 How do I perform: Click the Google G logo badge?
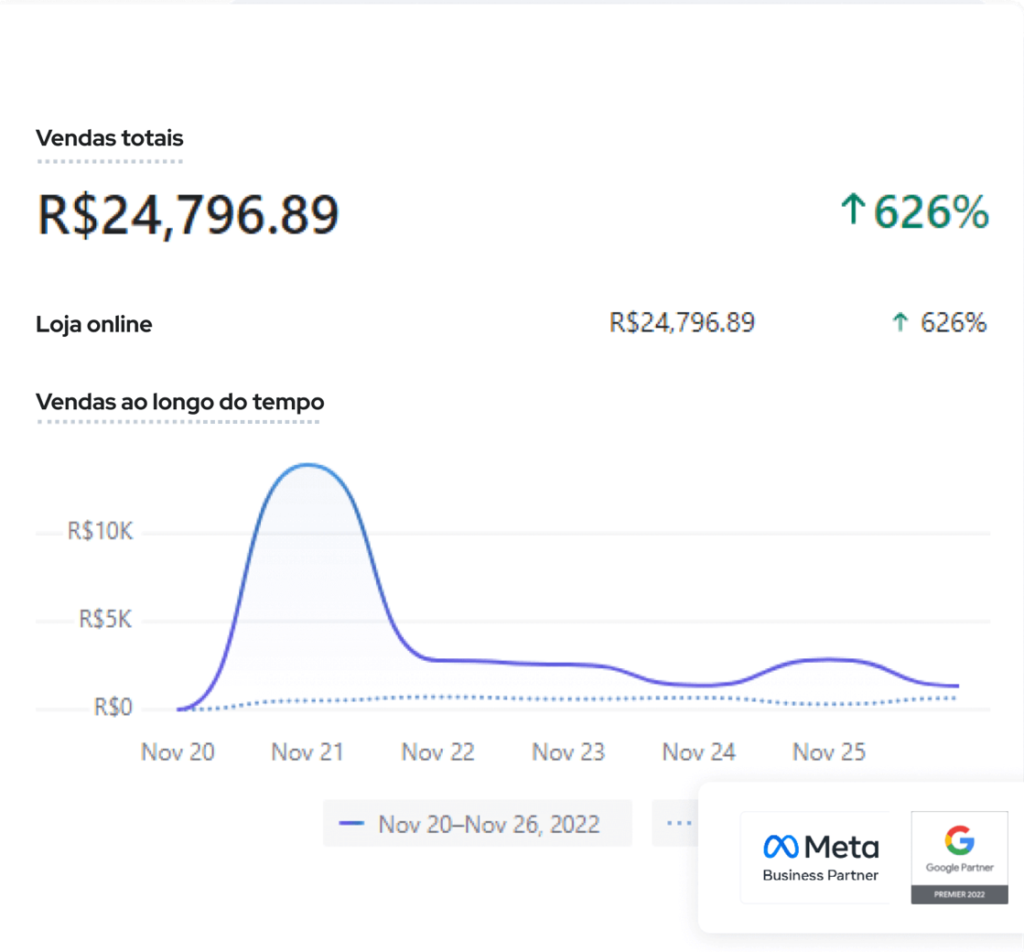[x=959, y=840]
